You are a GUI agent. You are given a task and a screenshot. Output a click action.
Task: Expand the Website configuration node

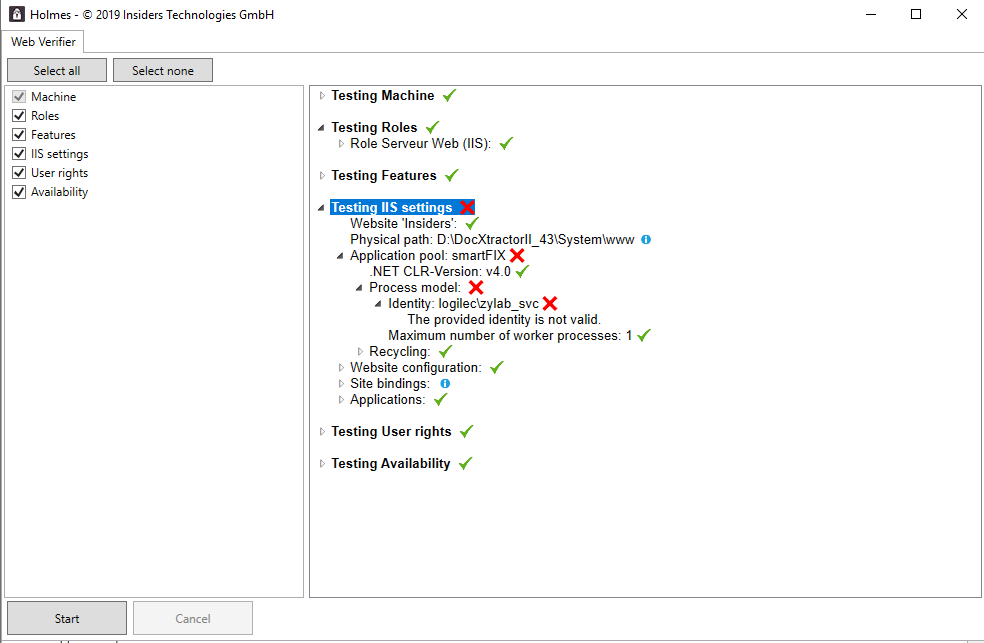(x=341, y=368)
